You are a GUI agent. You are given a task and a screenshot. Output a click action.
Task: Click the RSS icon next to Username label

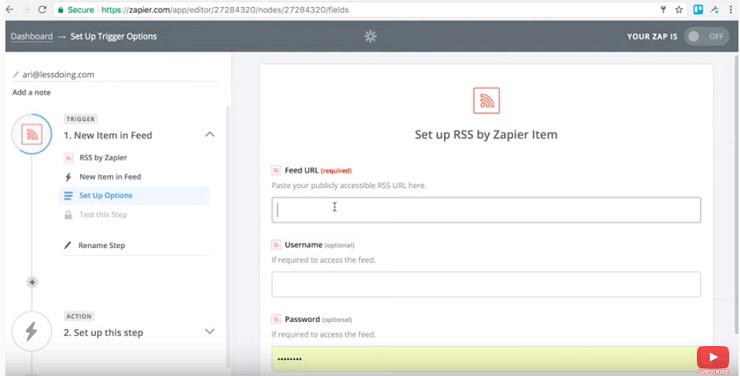pyautogui.click(x=276, y=245)
